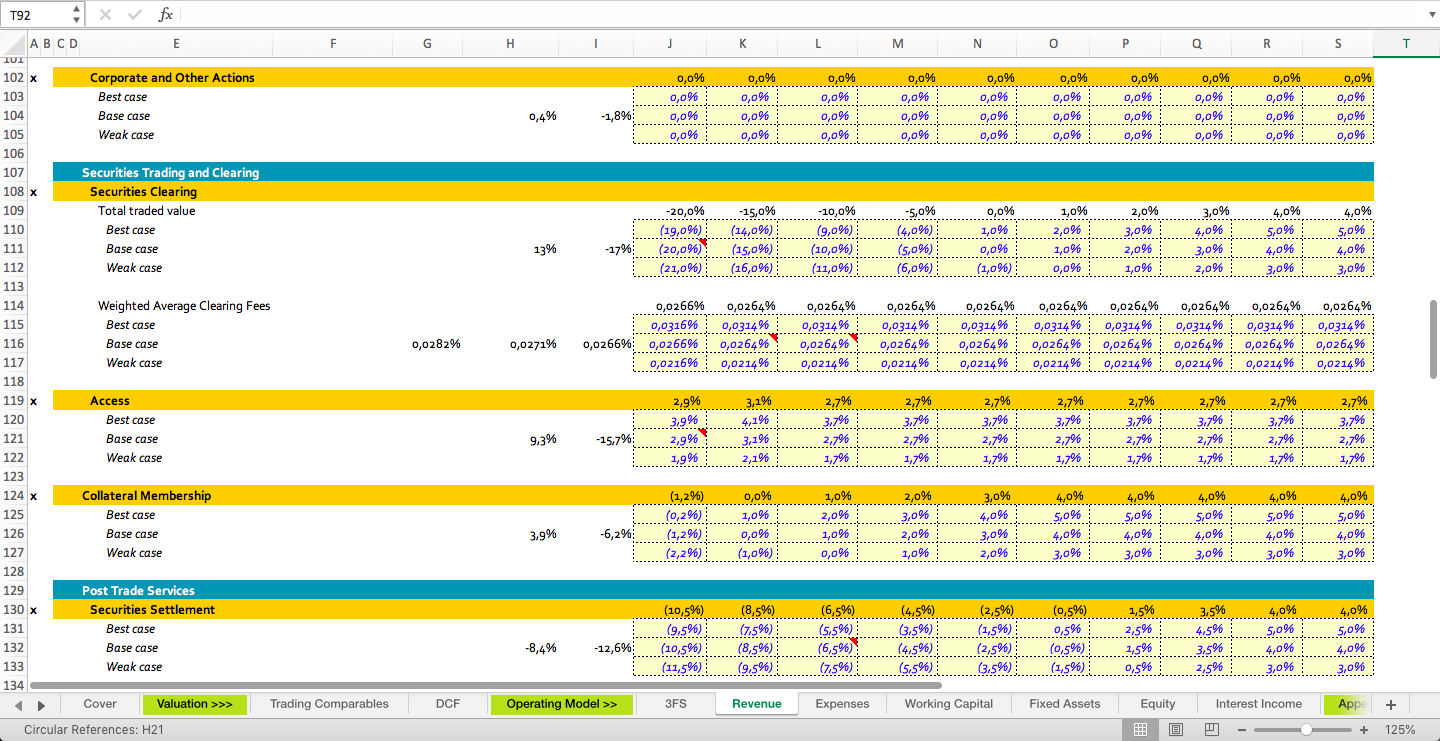Click the vertical scrollbar thumb
This screenshot has height=741, width=1440.
[x=1433, y=338]
